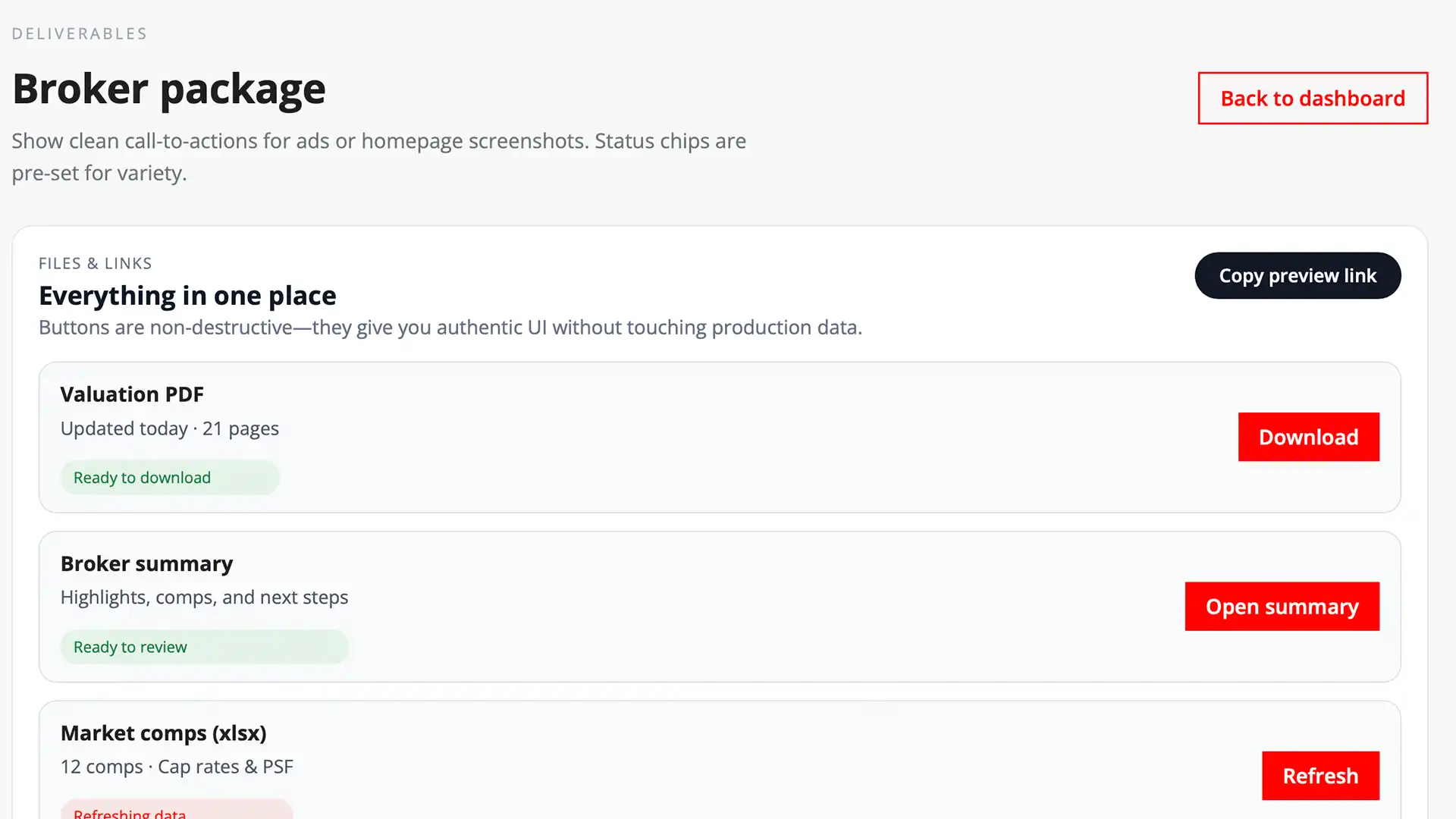Select the Updated today · 21 pages text
This screenshot has width=1456, height=819.
click(169, 428)
